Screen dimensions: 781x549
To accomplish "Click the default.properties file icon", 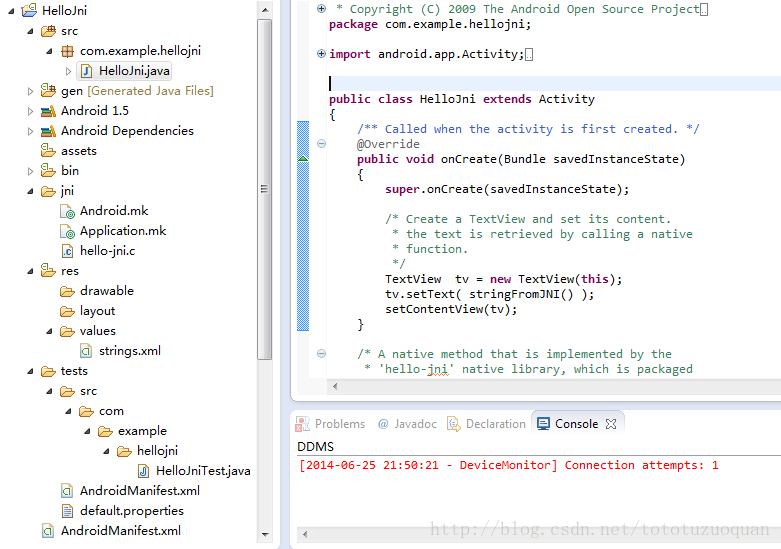I will (67, 511).
